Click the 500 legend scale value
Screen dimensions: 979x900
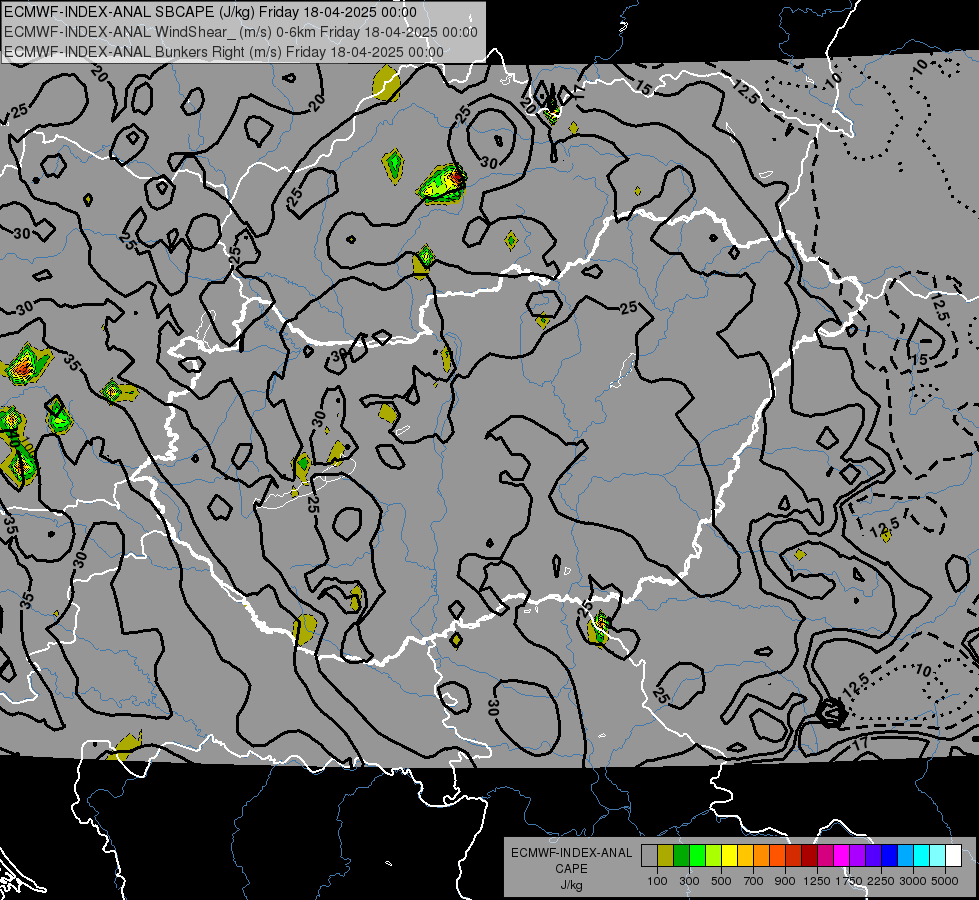(x=721, y=881)
